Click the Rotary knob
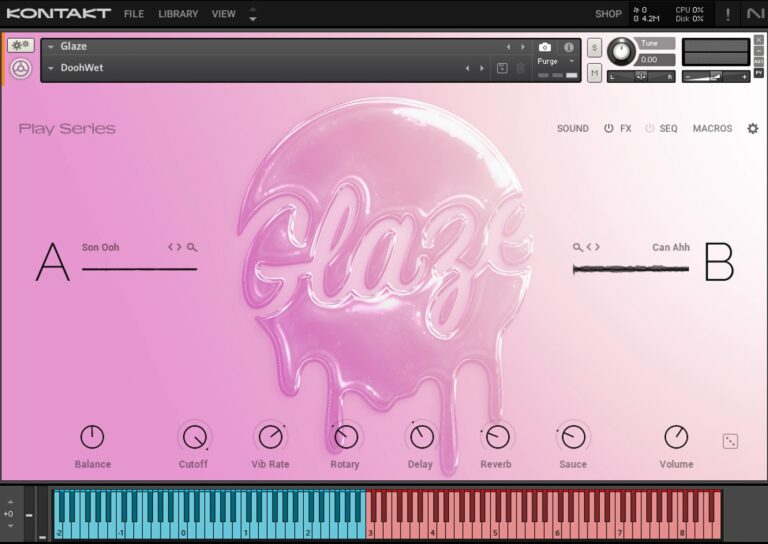Viewport: 768px width, 544px height. click(346, 437)
